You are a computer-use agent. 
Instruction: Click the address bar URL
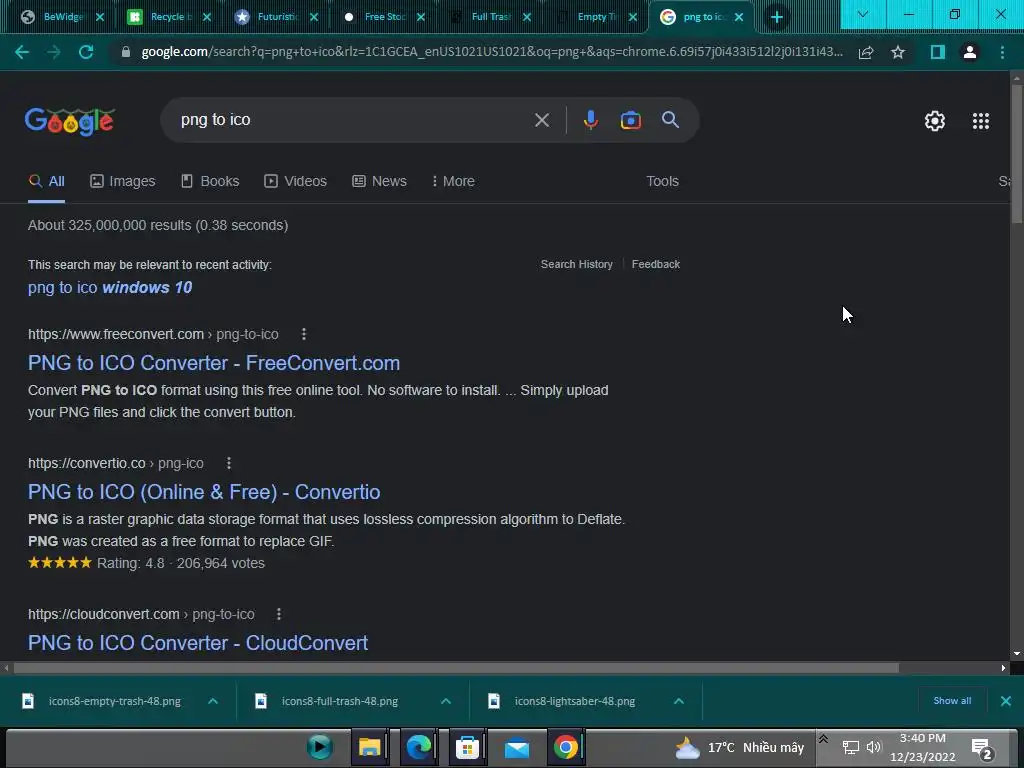point(491,52)
